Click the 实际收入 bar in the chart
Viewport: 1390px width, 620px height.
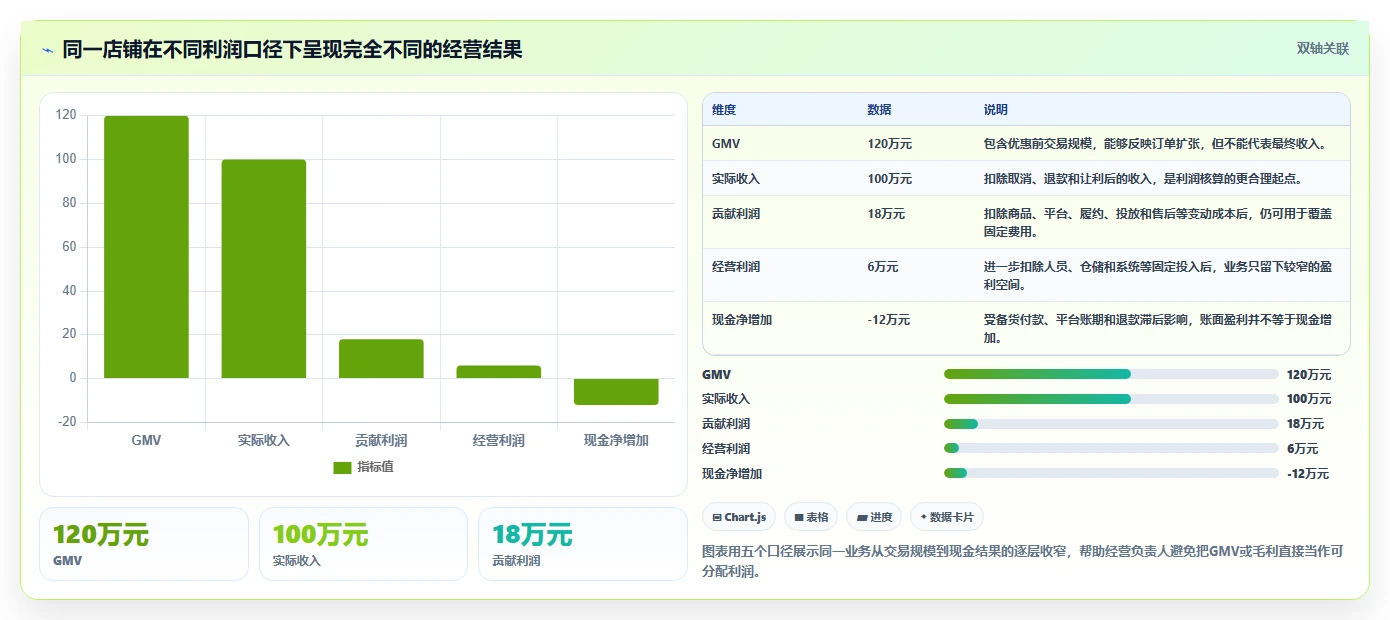pyautogui.click(x=264, y=269)
